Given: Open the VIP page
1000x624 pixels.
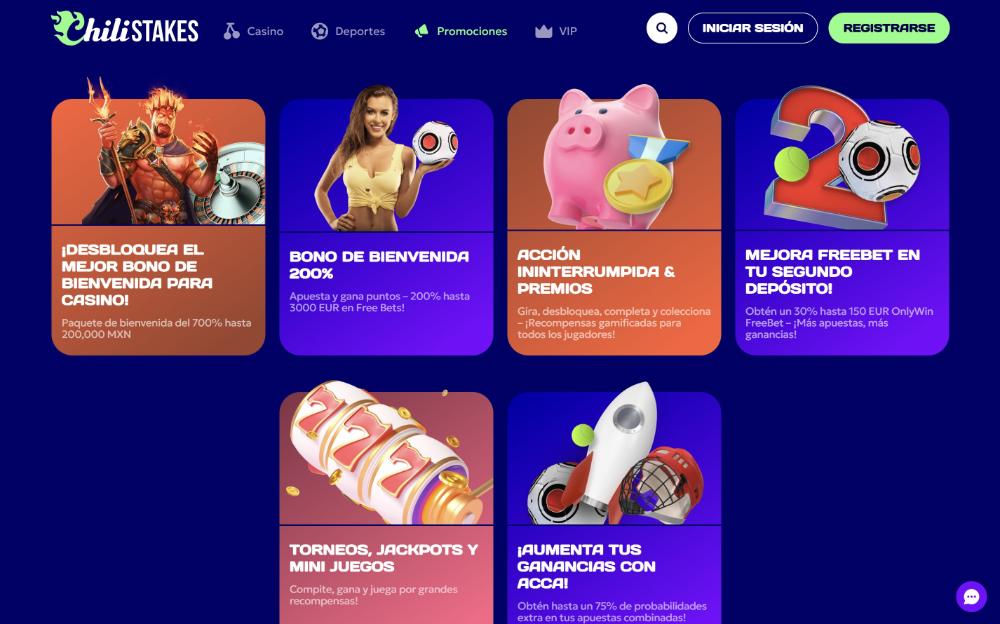Looking at the screenshot, I should 556,31.
